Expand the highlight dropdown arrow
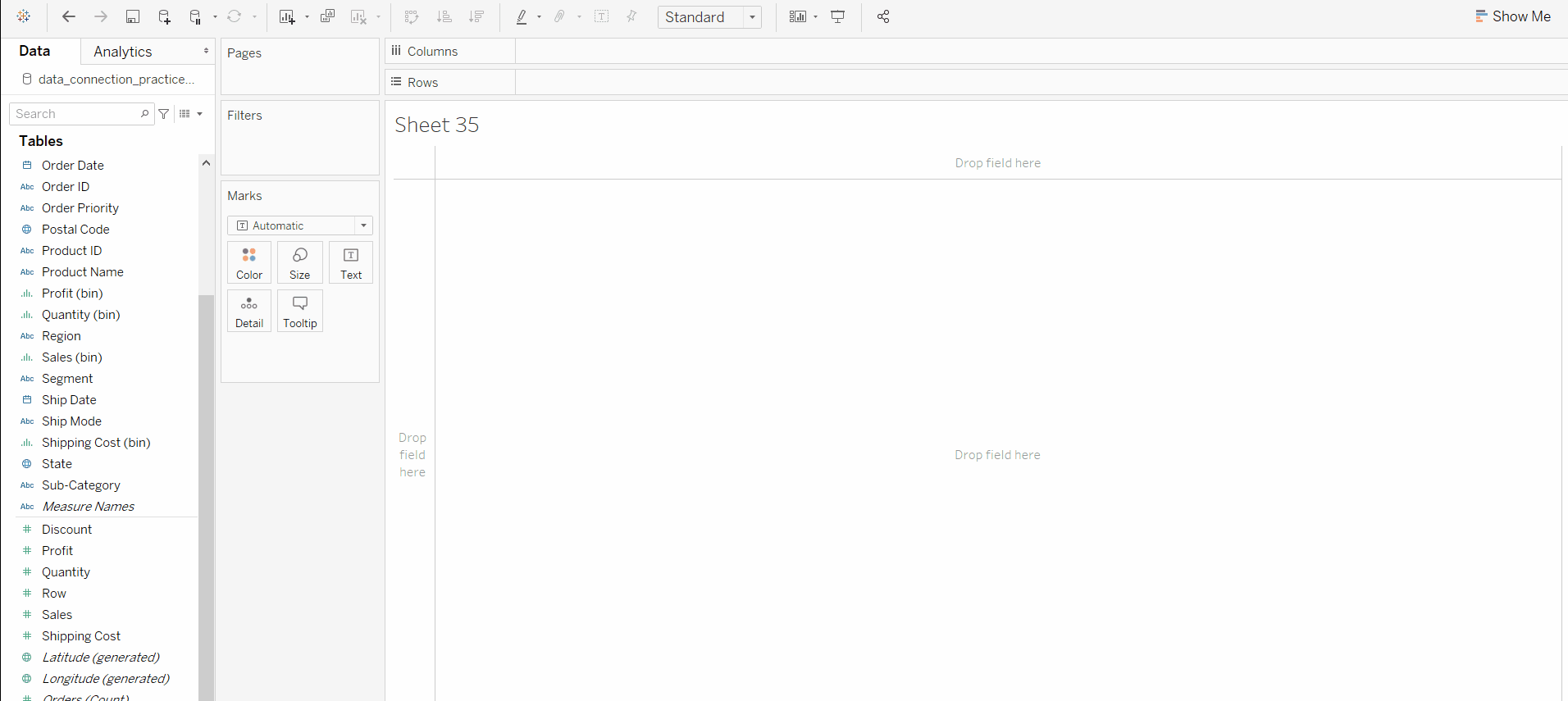Image resolution: width=1568 pixels, height=701 pixels. tap(539, 17)
